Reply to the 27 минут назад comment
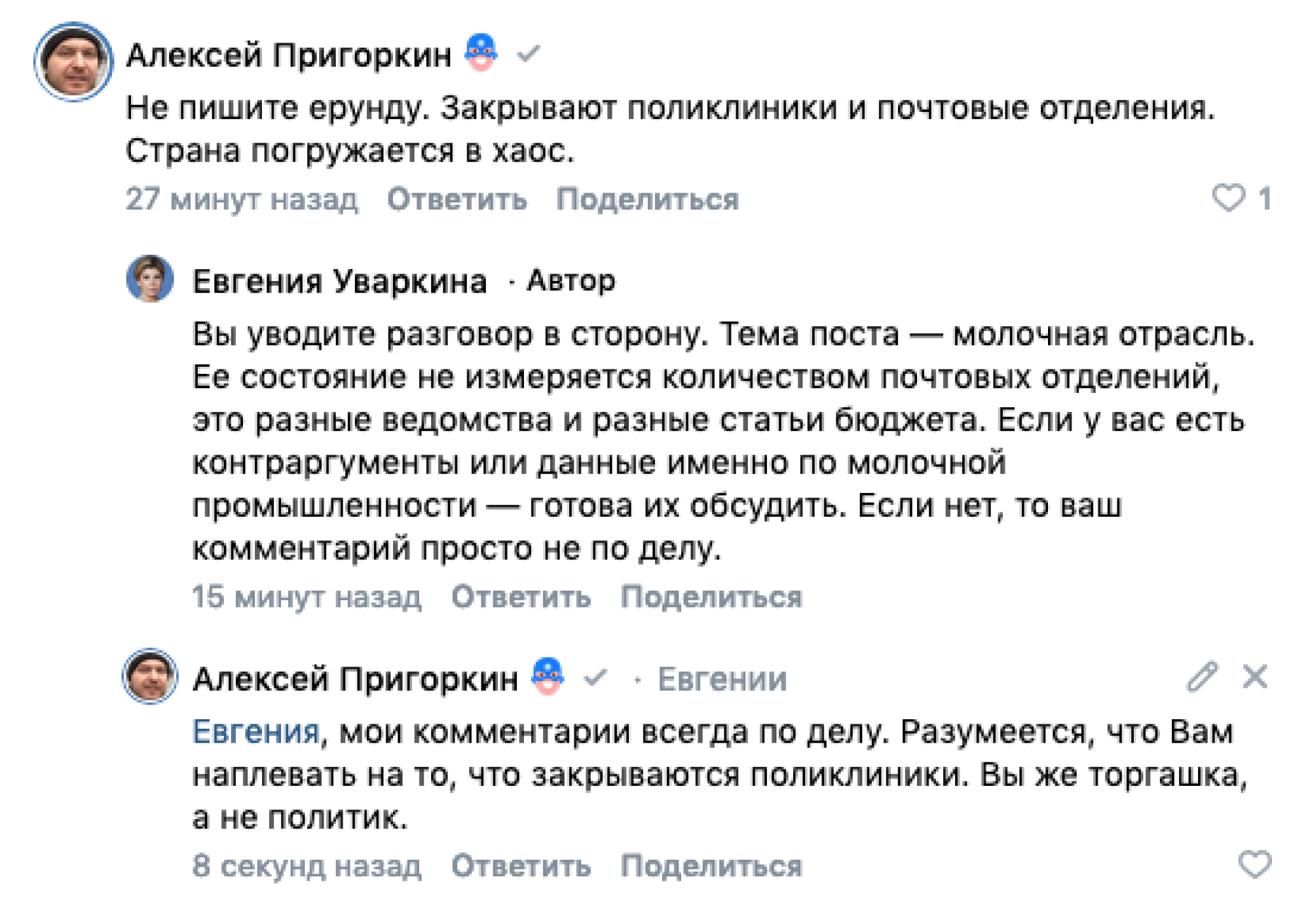Viewport: 1310px width, 924px height. pyautogui.click(x=457, y=199)
